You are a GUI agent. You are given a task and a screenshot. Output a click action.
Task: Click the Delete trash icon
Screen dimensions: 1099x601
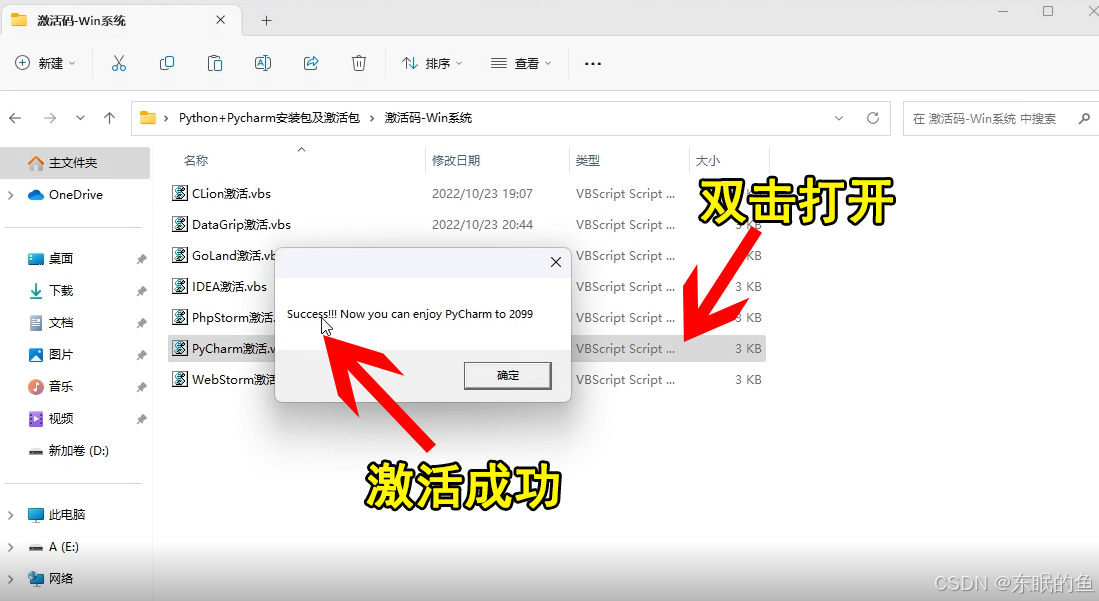click(359, 63)
